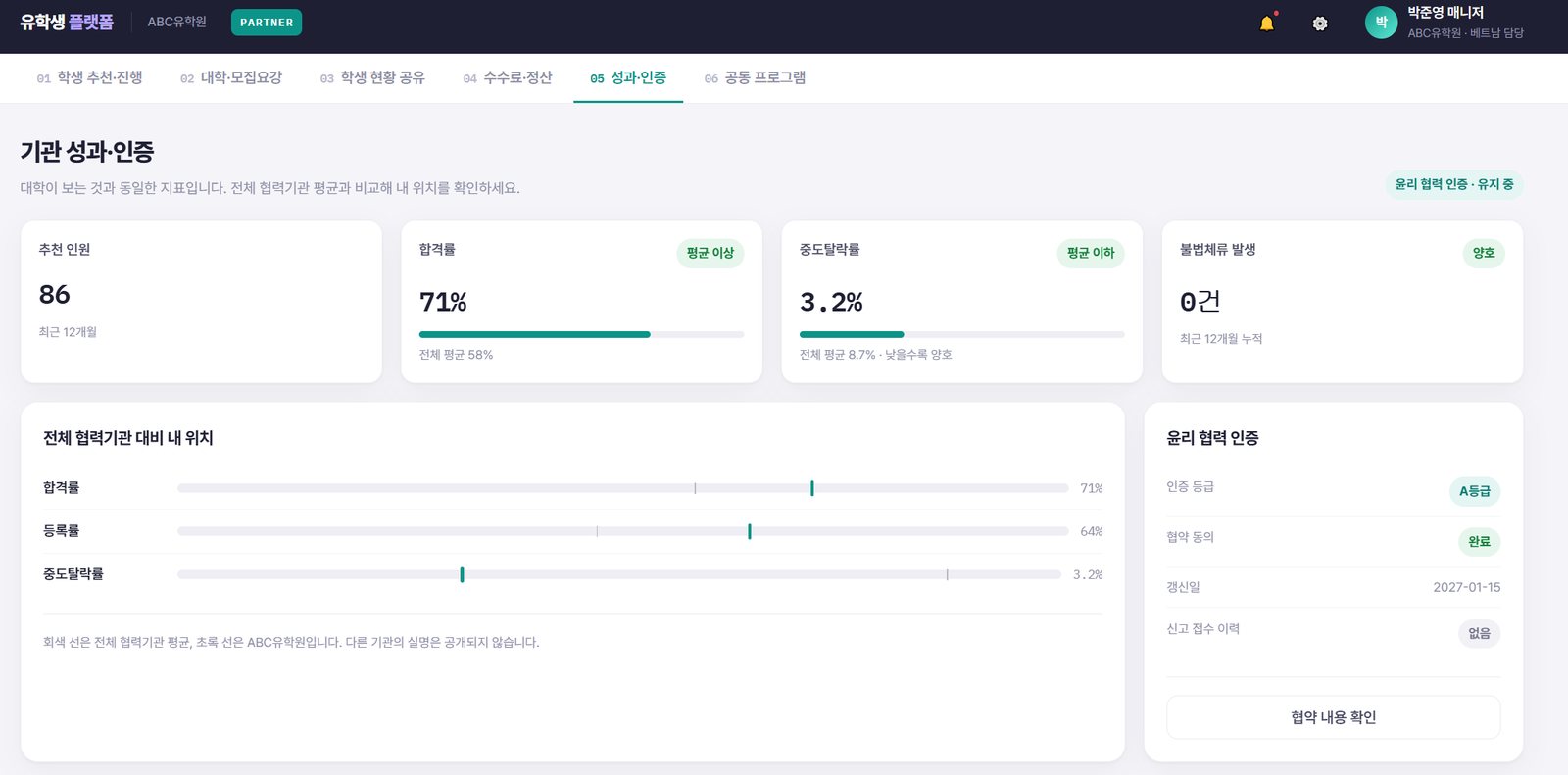The width and height of the screenshot is (1568, 775).
Task: Click the 박 user avatar circle
Action: pyautogui.click(x=1381, y=23)
